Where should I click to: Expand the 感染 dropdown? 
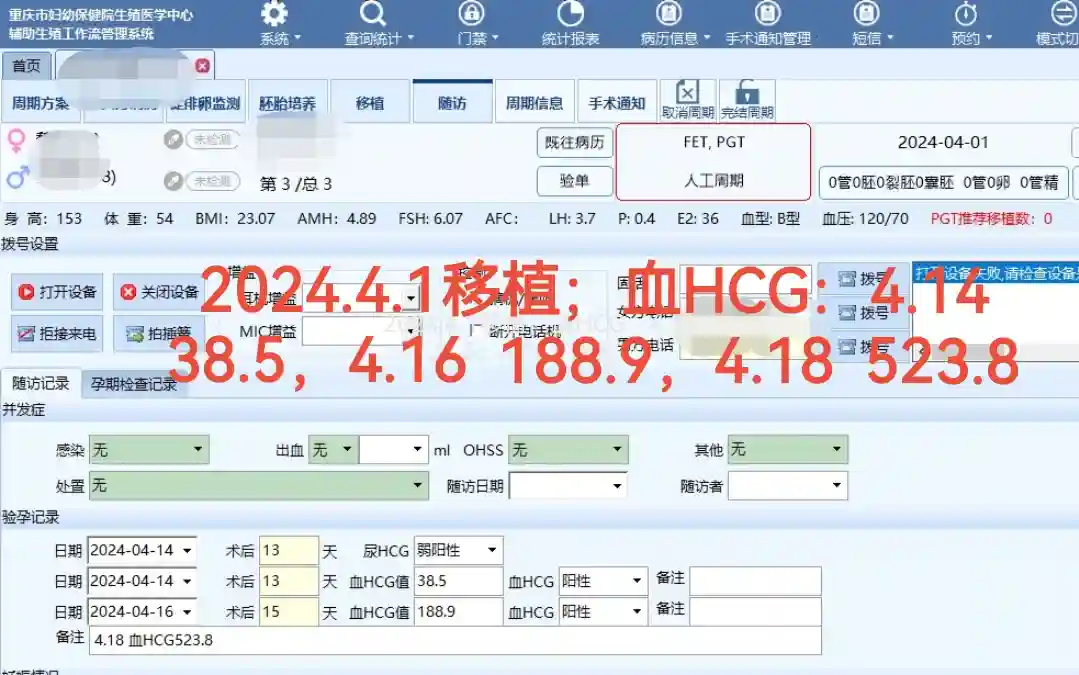click(197, 451)
